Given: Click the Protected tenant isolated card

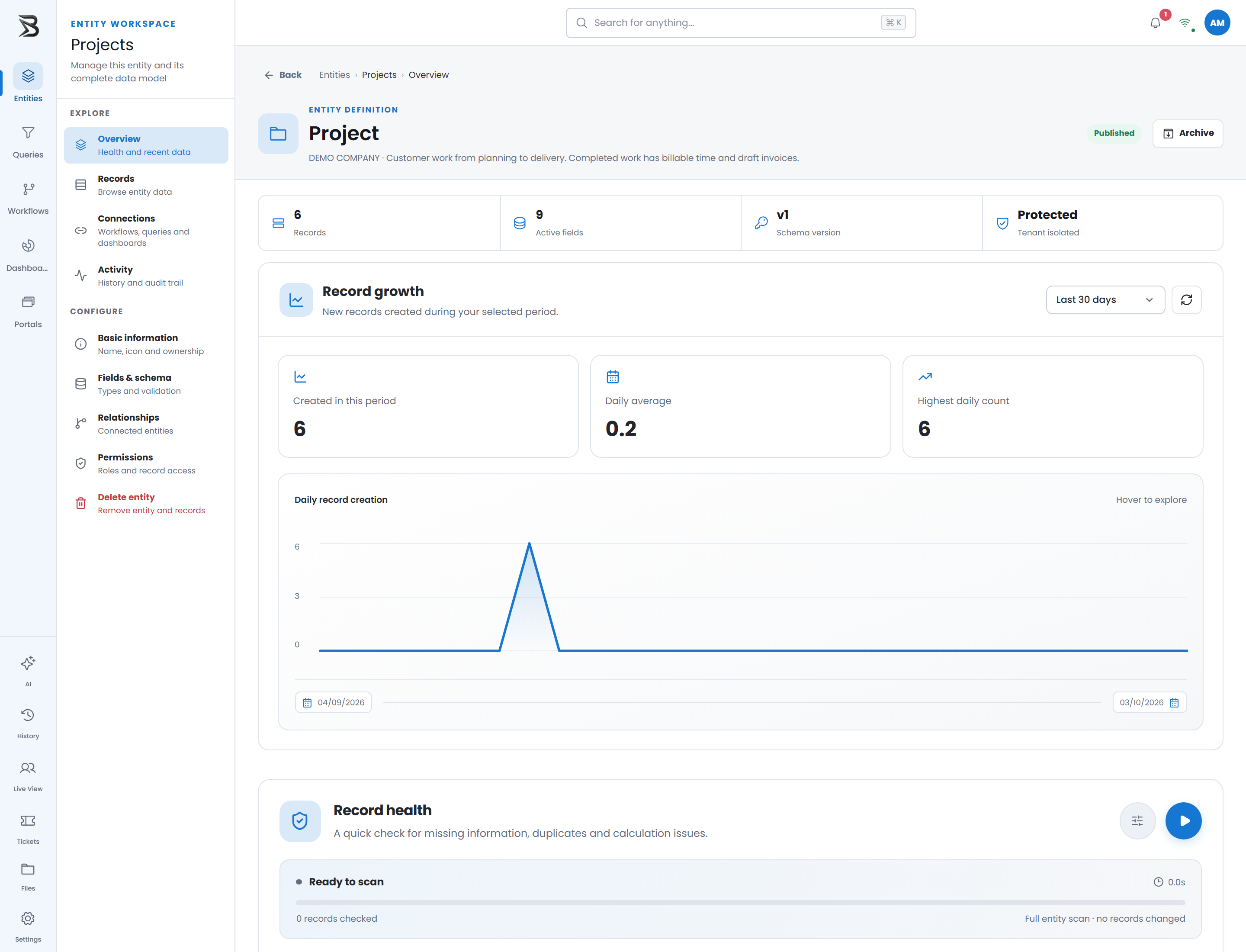Looking at the screenshot, I should pyautogui.click(x=1102, y=223).
